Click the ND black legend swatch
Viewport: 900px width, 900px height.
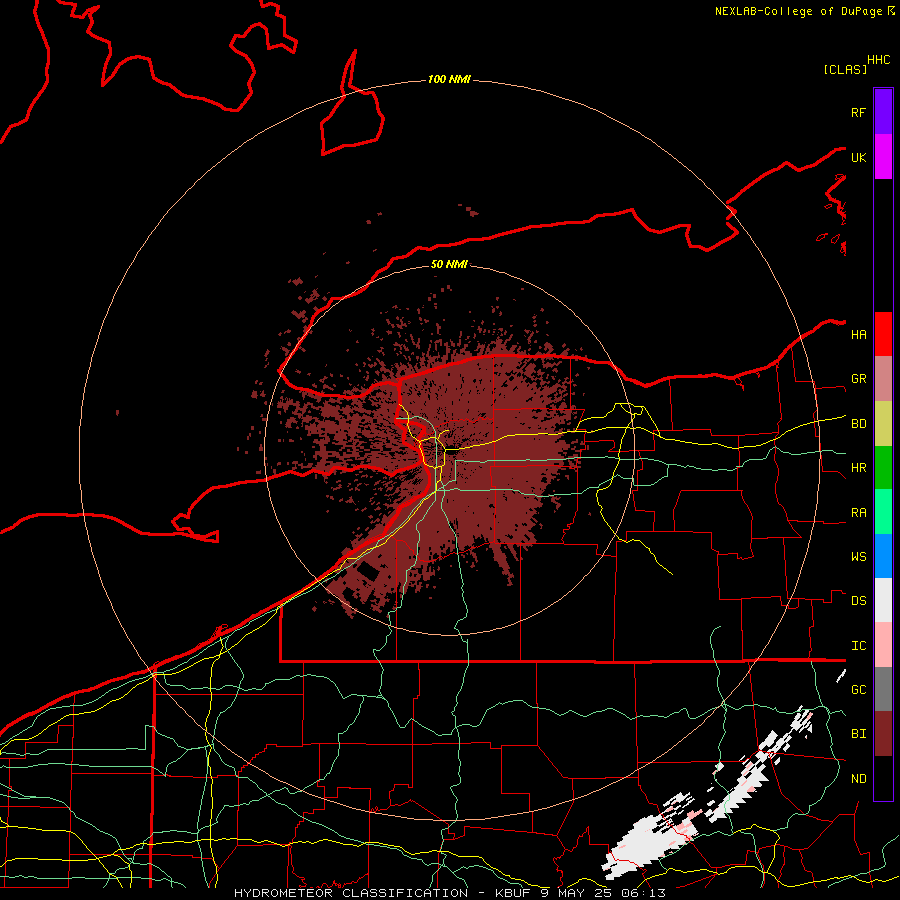pos(883,778)
